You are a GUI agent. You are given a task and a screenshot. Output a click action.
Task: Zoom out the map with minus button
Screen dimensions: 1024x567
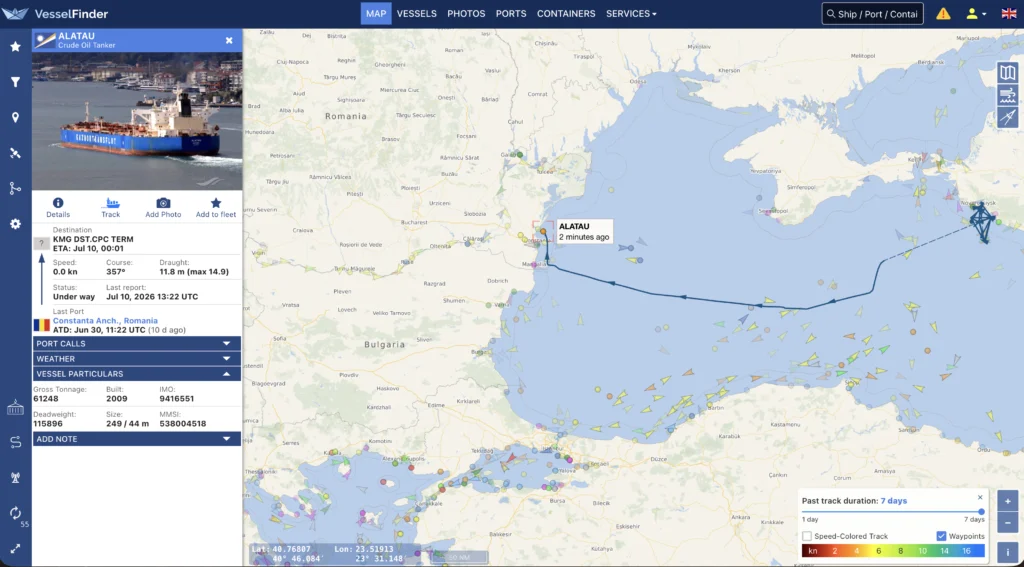(x=1008, y=523)
